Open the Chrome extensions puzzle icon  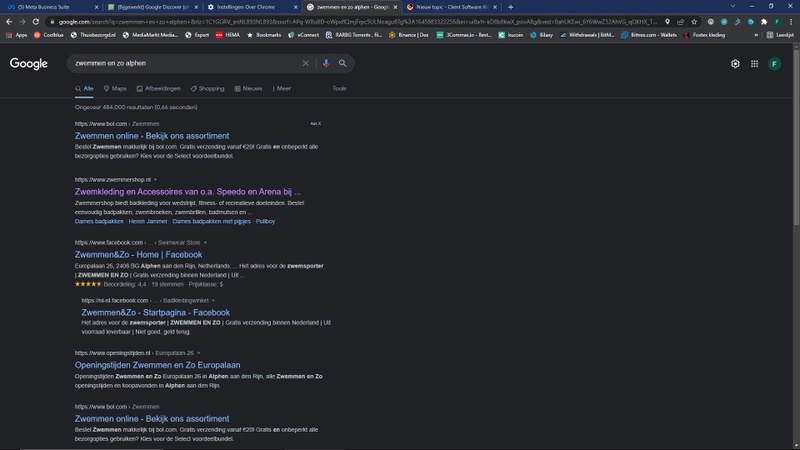764,22
